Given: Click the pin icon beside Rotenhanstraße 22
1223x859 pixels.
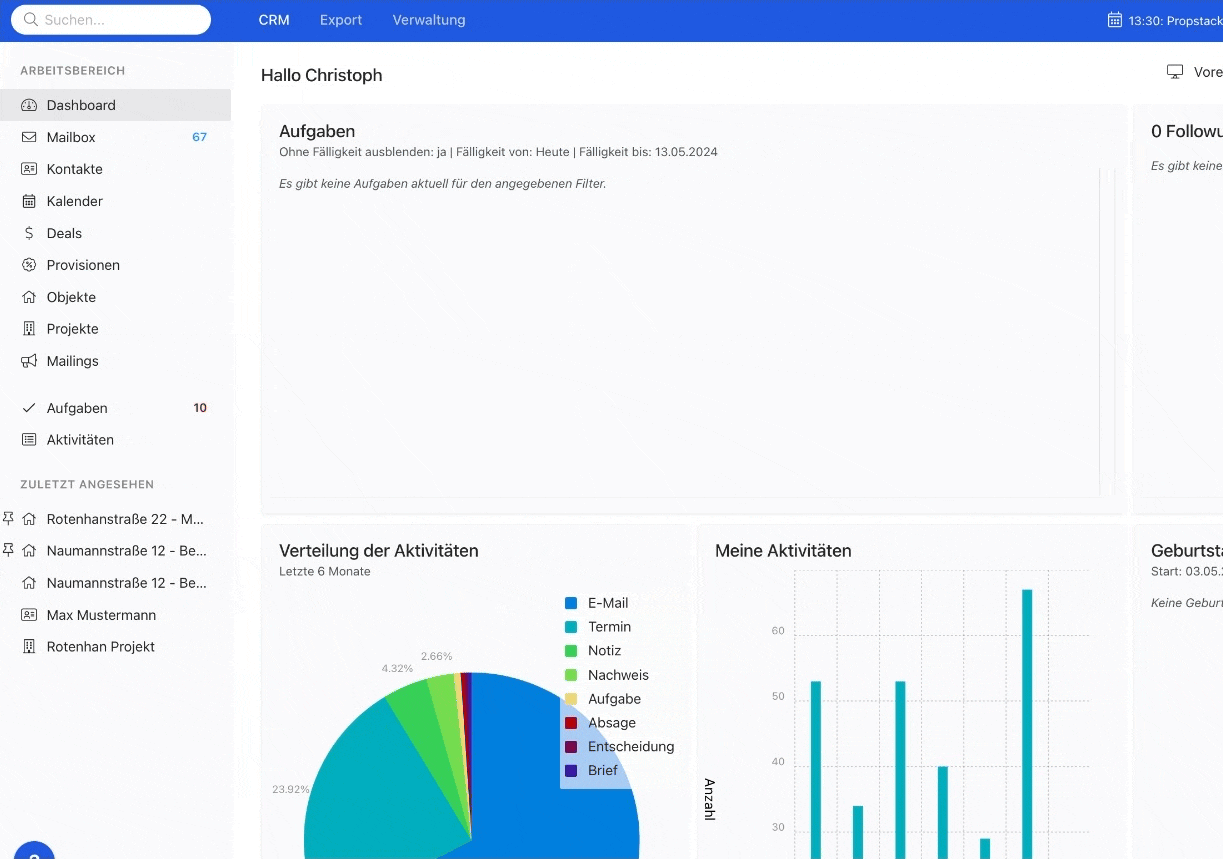Looking at the screenshot, I should pos(9,519).
